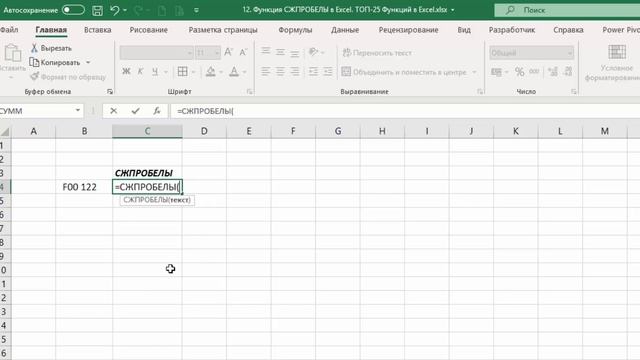This screenshot has width=640, height=360.
Task: Open the undo history dropdown arrow
Action: pos(125,10)
